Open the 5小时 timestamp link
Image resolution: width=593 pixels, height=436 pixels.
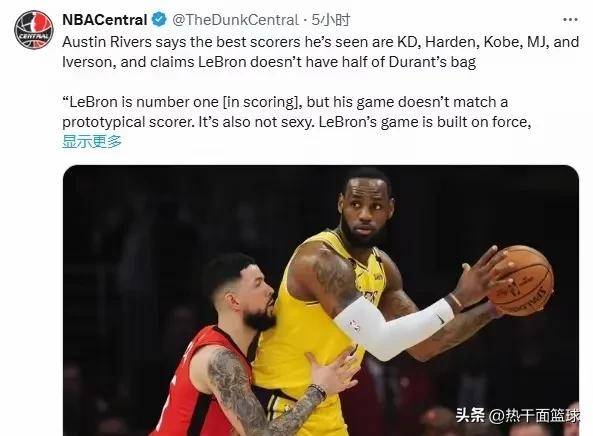click(331, 20)
